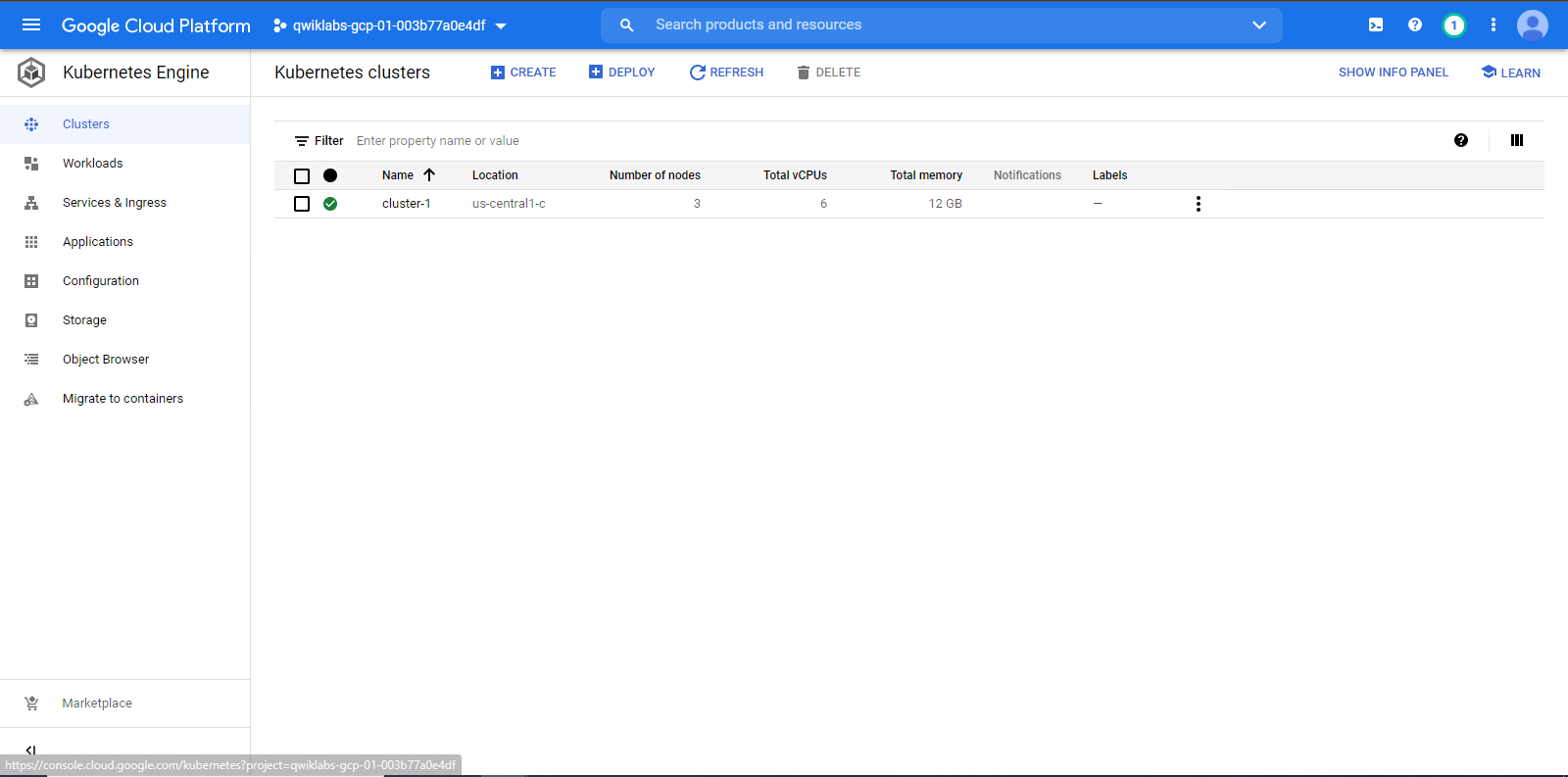This screenshot has height=777, width=1568.
Task: Sort by Name column arrow
Action: tap(429, 174)
